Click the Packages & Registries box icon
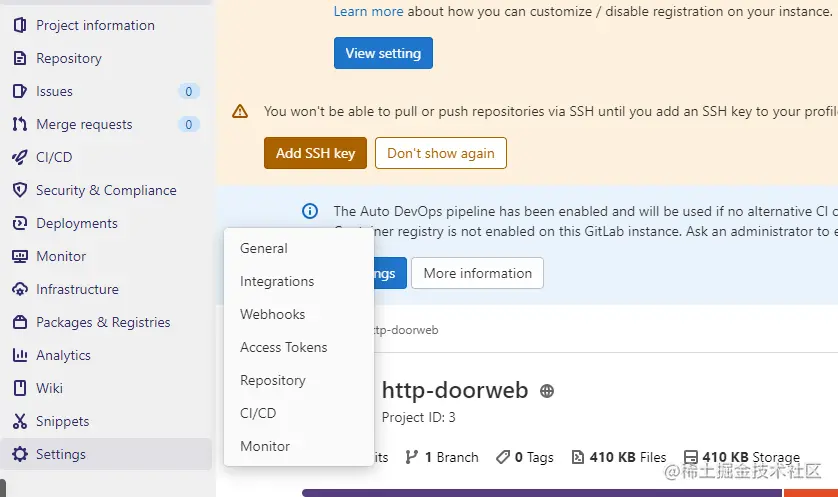Image resolution: width=838 pixels, height=497 pixels. [x=20, y=322]
